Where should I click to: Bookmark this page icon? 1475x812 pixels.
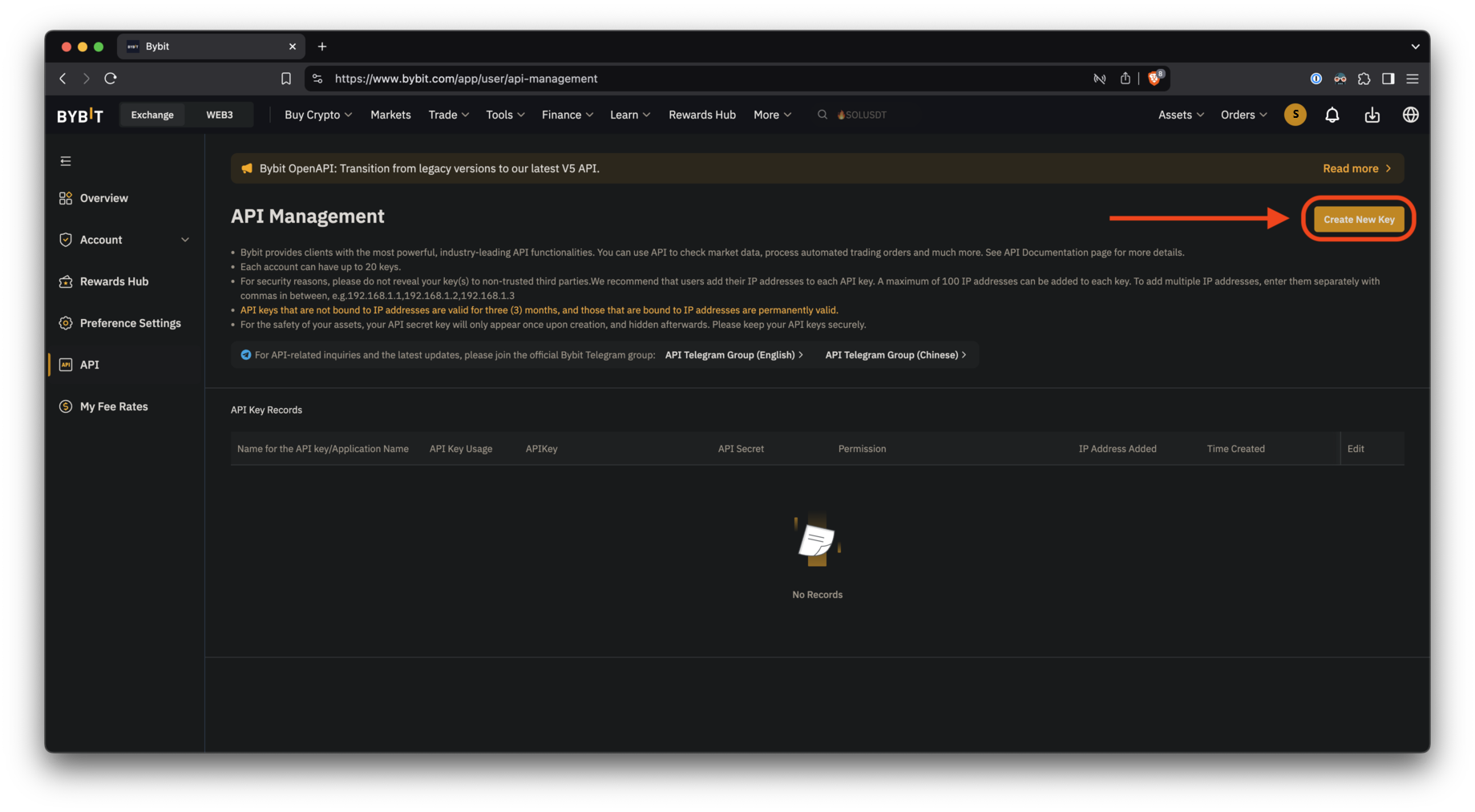pyautogui.click(x=286, y=79)
